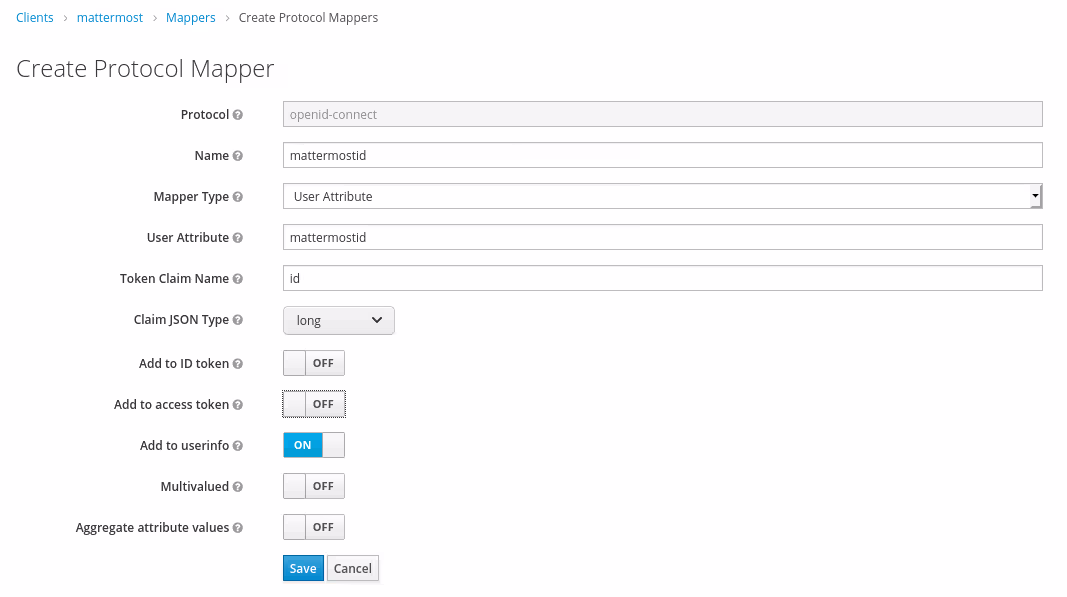
Task: Disable the Add to userinfo toggle
Action: (314, 445)
